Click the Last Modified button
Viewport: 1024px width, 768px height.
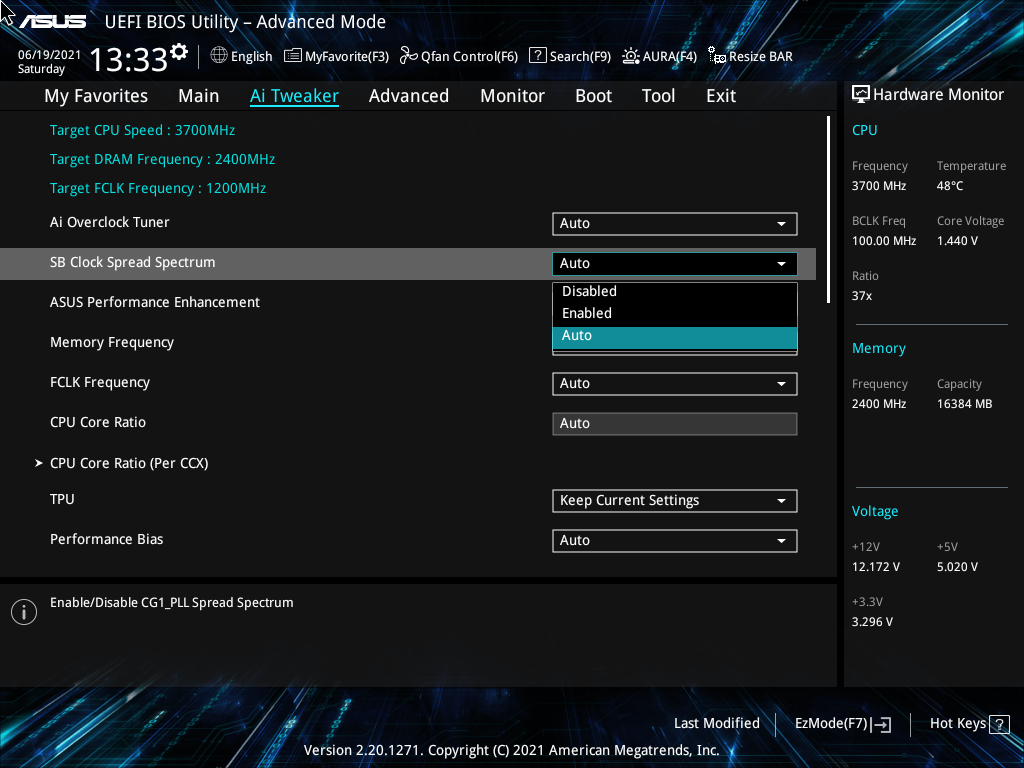coord(716,723)
